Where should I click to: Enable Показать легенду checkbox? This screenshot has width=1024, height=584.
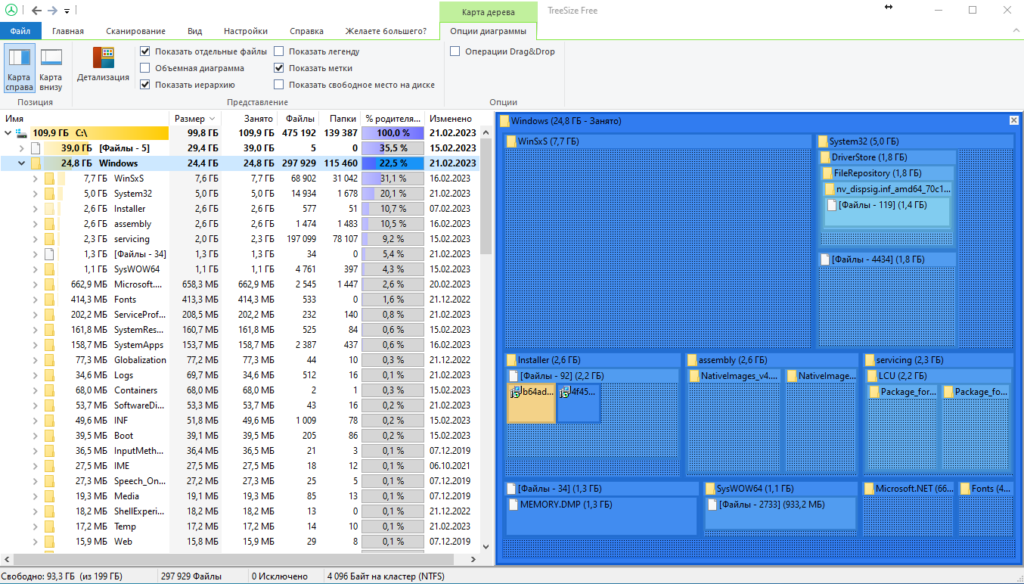click(x=279, y=51)
